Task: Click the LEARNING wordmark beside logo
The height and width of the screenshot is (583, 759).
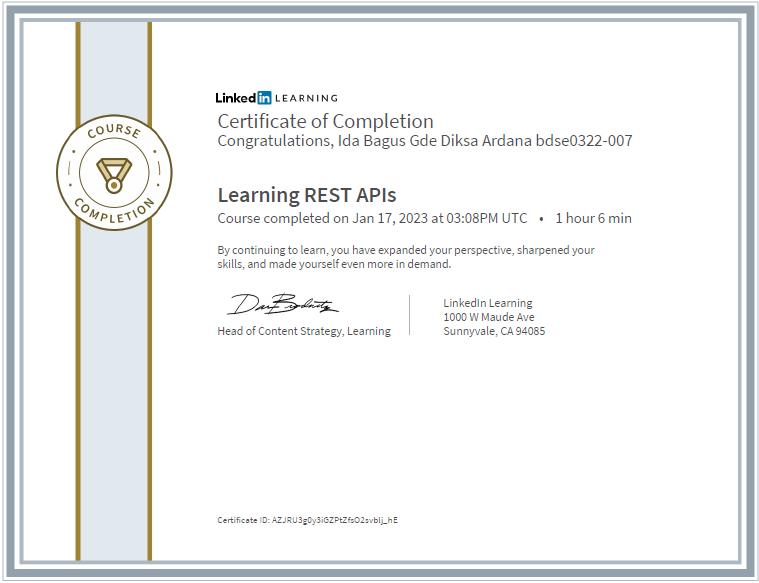Action: pyautogui.click(x=306, y=98)
